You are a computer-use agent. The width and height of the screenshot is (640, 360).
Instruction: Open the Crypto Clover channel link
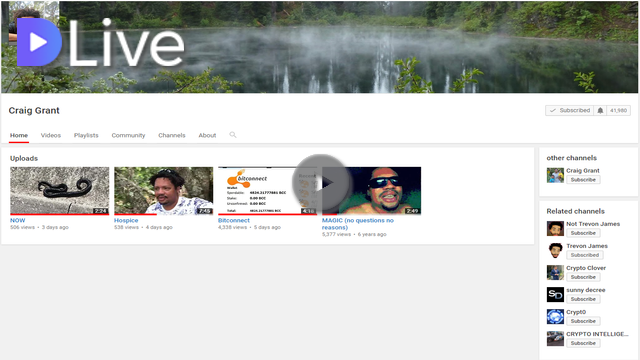586,268
